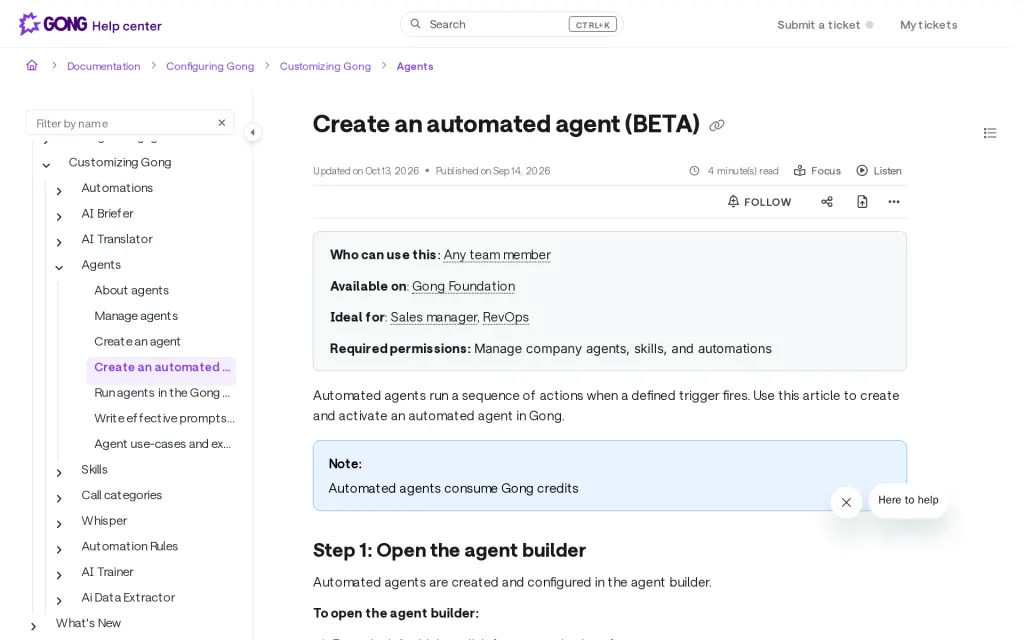Screen dimensions: 1024x640
Task: Click the Gong Help center logo
Action: click(x=90, y=25)
